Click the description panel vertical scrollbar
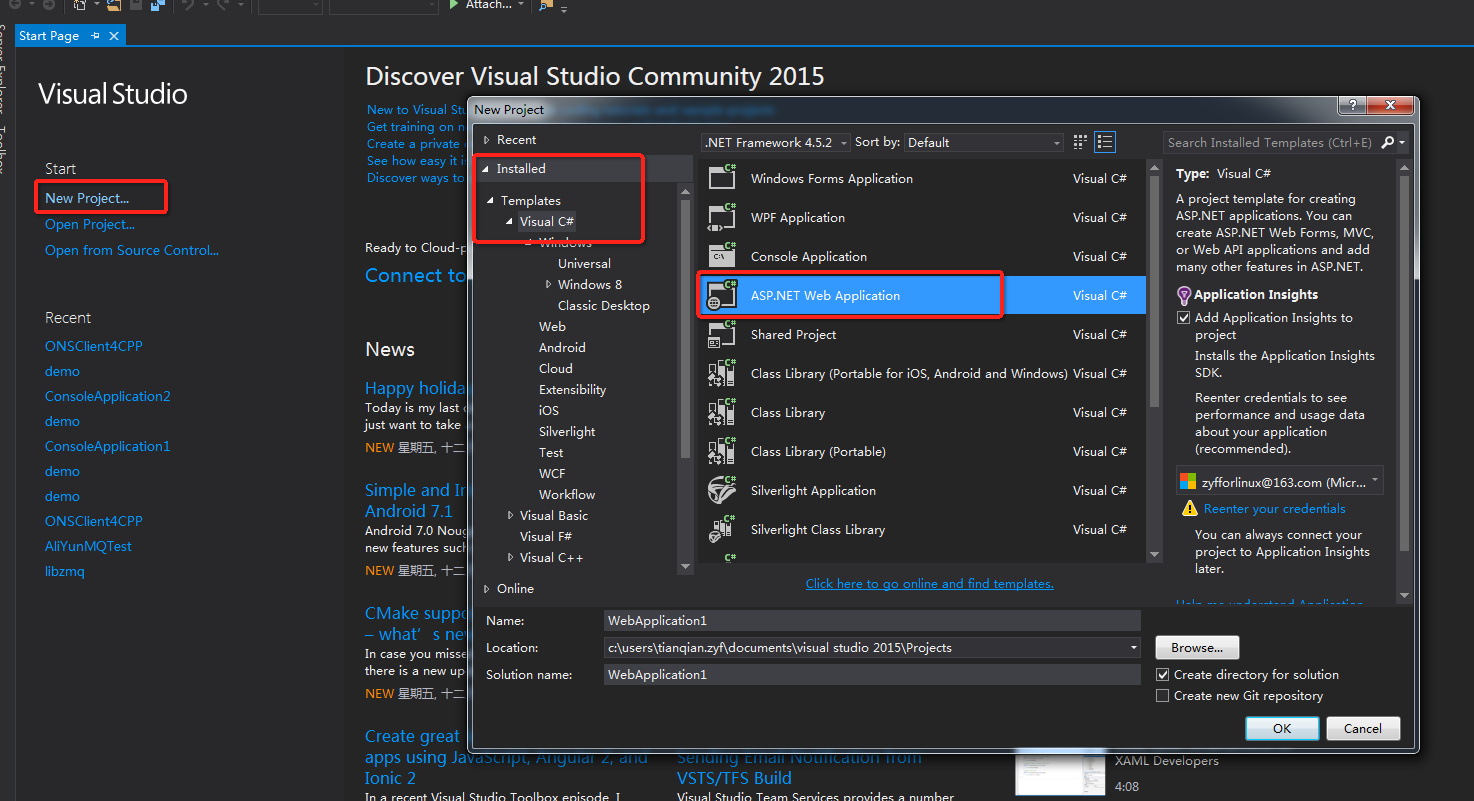The width and height of the screenshot is (1474, 801). click(x=1404, y=365)
